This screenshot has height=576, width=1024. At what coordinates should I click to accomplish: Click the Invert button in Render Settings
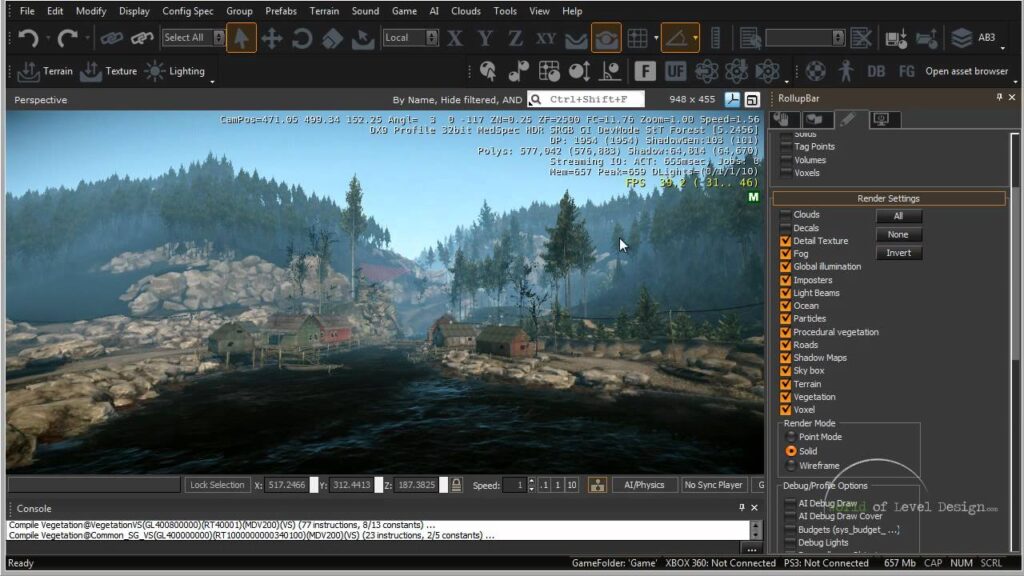pyautogui.click(x=898, y=253)
